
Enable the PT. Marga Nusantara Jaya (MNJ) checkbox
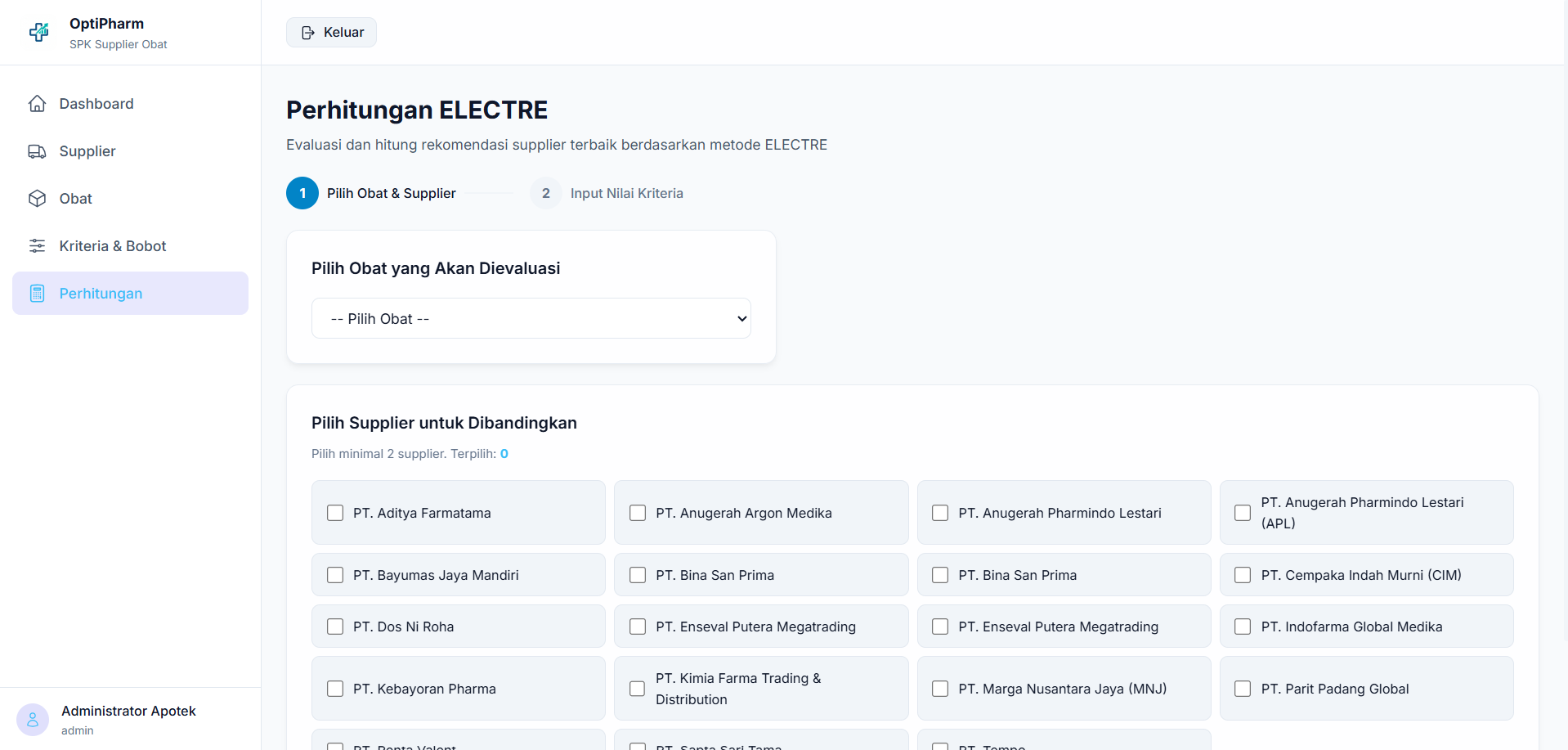(940, 689)
